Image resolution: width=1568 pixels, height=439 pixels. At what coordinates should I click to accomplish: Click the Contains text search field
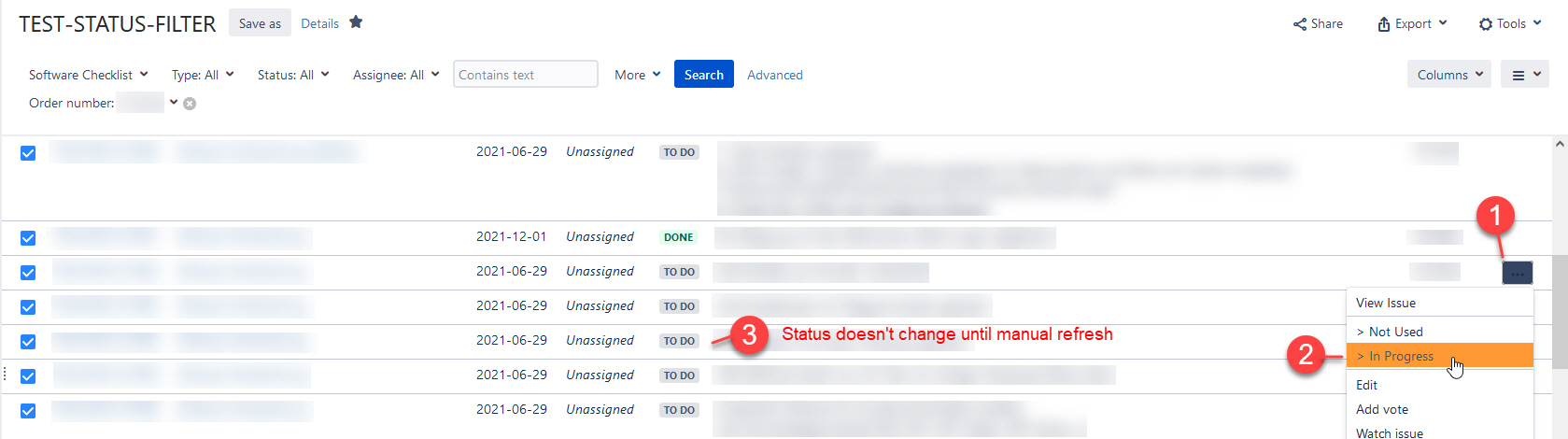click(526, 75)
